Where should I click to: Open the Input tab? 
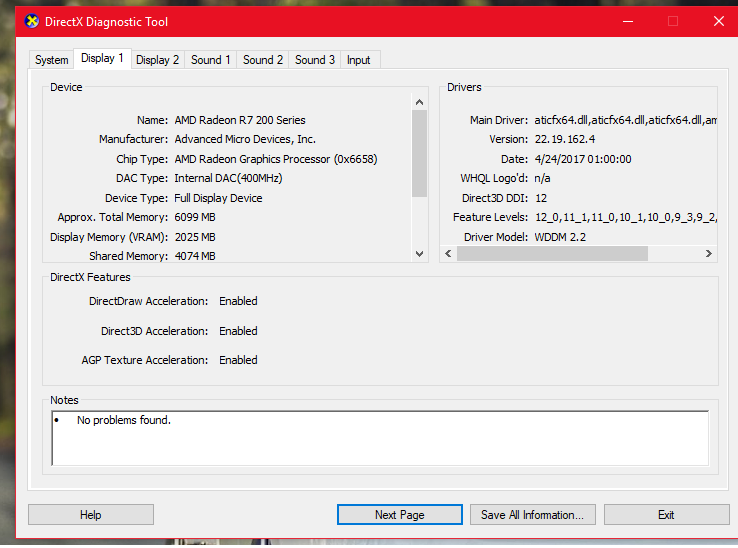[359, 60]
